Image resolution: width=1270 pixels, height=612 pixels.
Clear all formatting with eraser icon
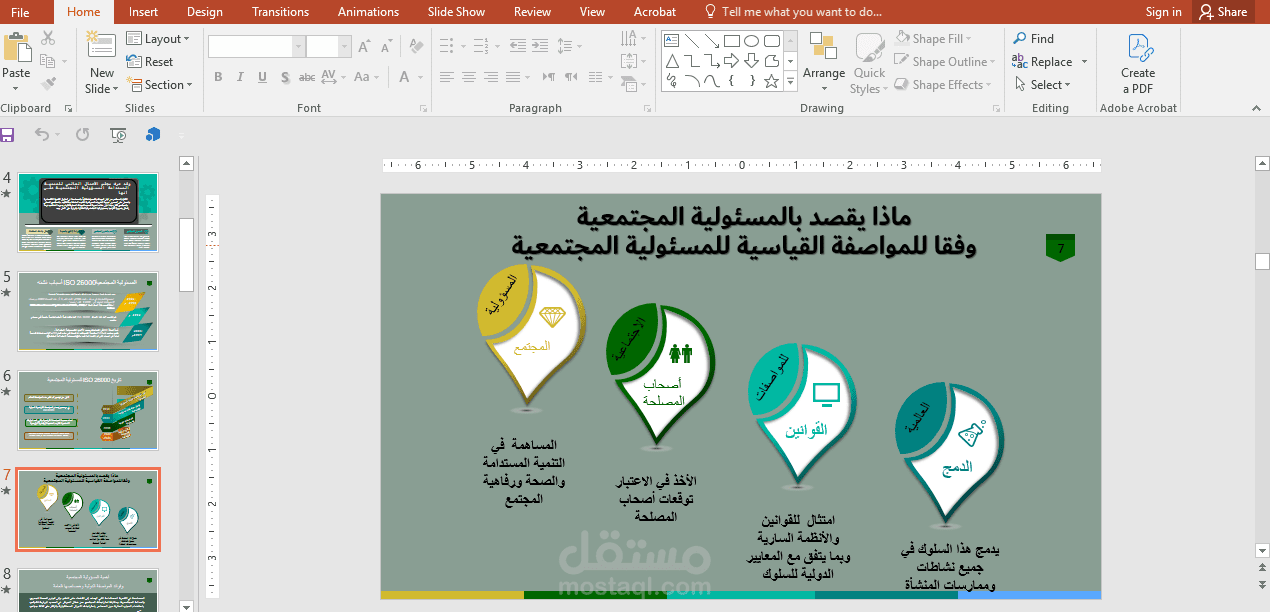tap(417, 46)
